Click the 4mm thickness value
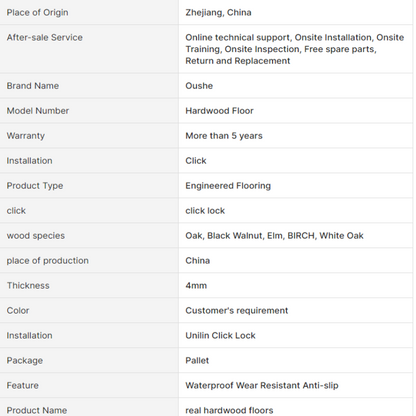 pyautogui.click(x=196, y=286)
